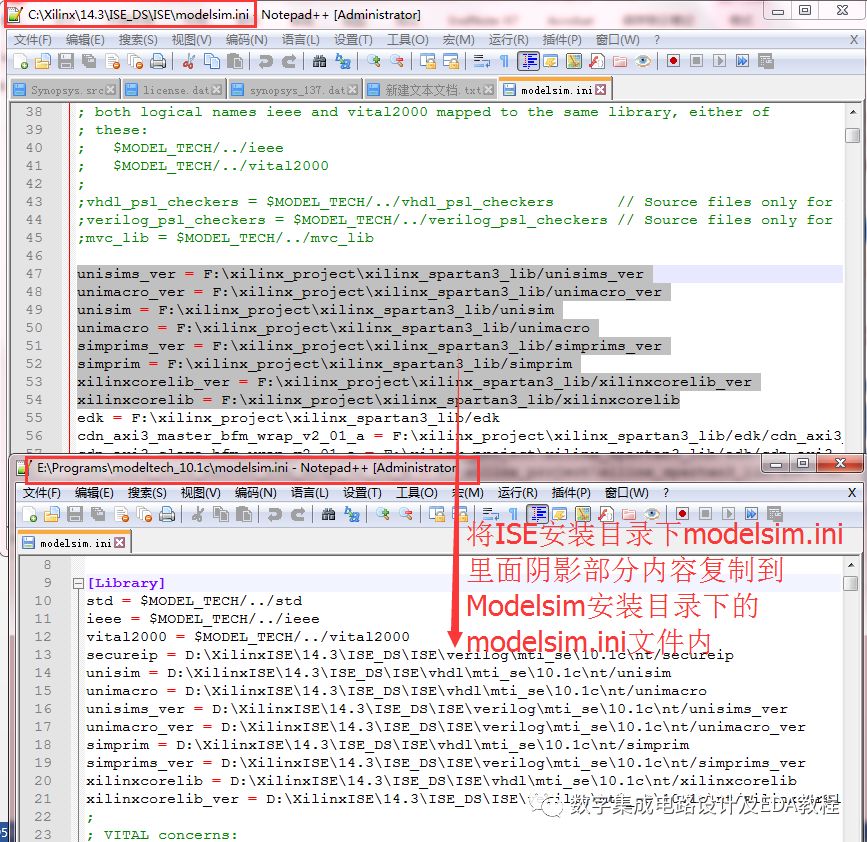Toggle Monitoring eye icon in upper window toolbar
Screen dimensions: 867x842
[x=643, y=61]
